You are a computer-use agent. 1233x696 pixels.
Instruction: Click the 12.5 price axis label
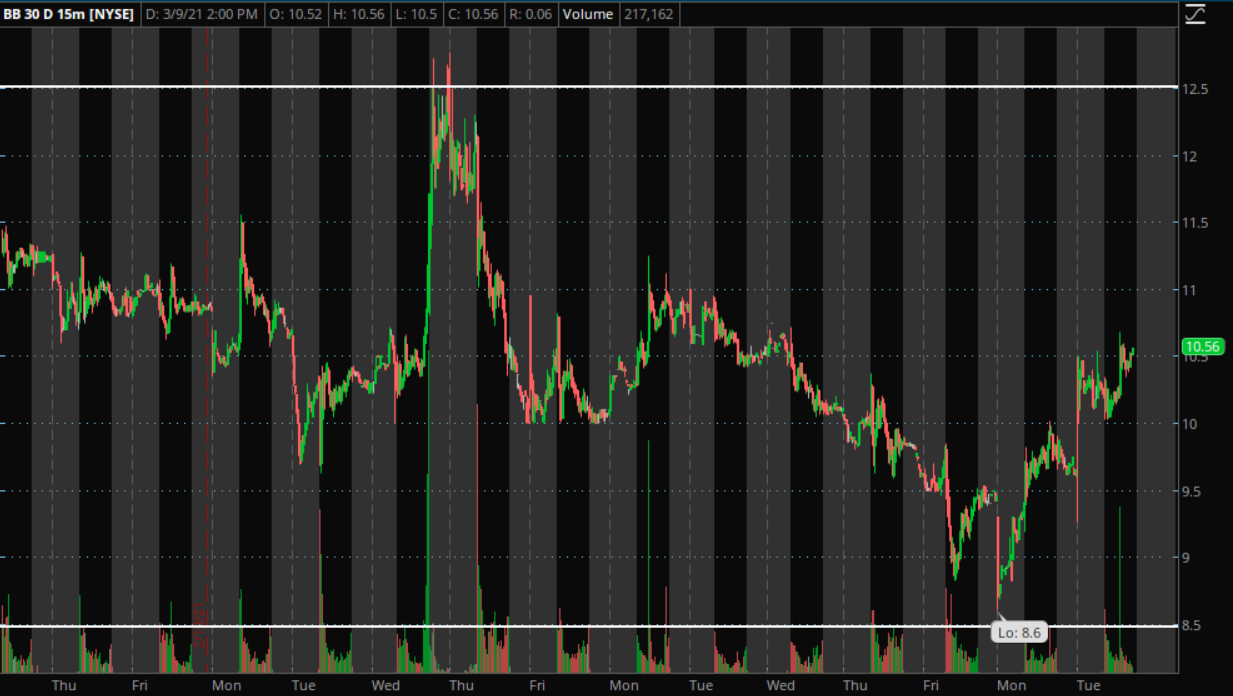[1197, 89]
